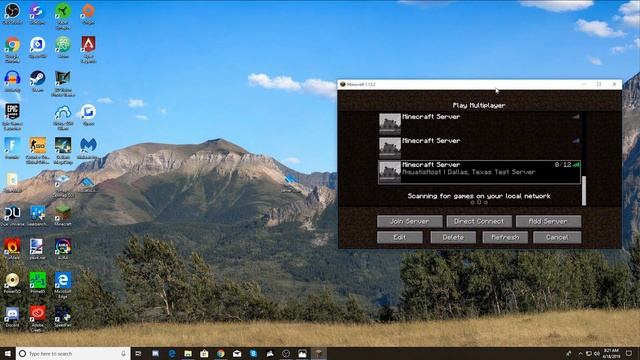Screen dimensions: 640x360
Task: Open the blue cloud desktop shortcut
Action: (x=63, y=116)
